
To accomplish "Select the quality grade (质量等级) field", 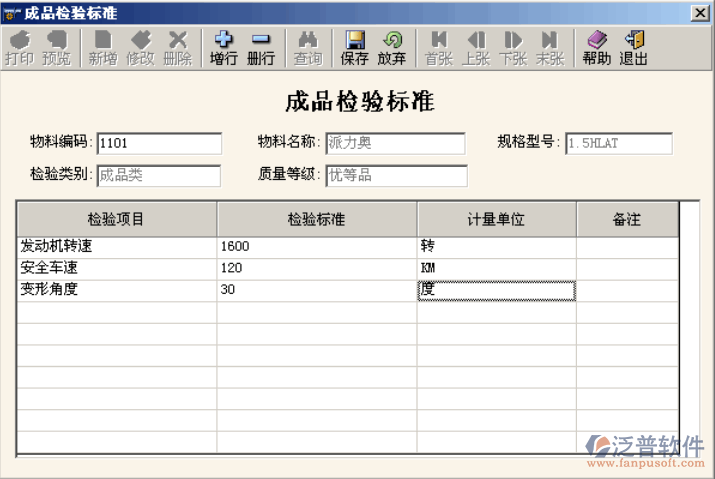I will pyautogui.click(x=396, y=176).
